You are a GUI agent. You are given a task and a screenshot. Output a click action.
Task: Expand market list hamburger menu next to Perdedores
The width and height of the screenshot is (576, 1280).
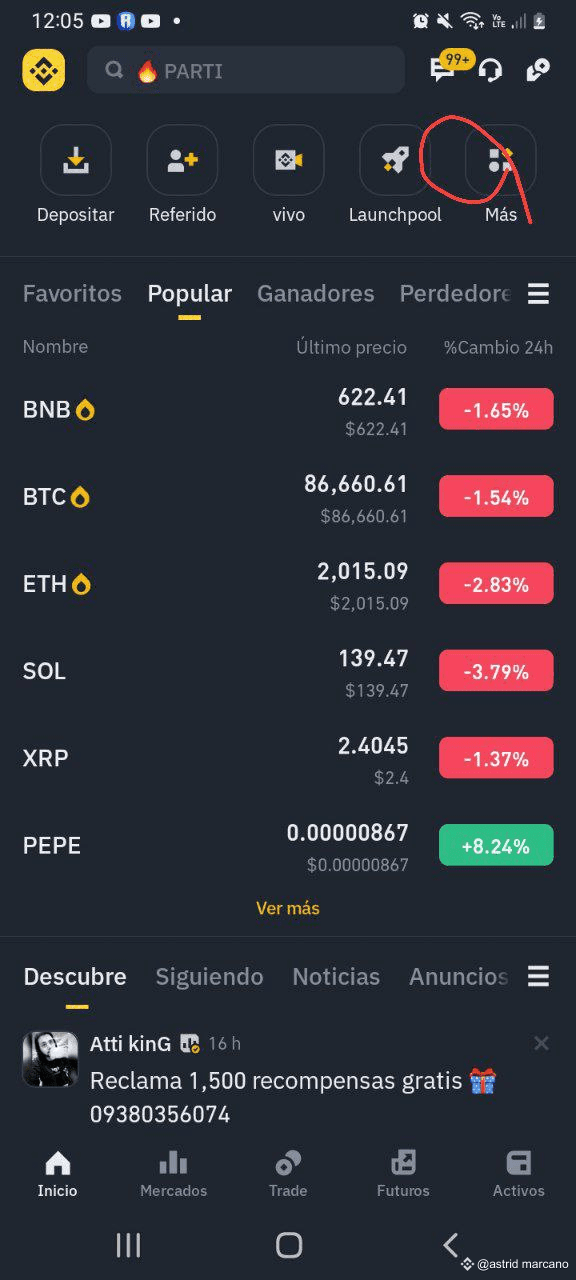pyautogui.click(x=538, y=294)
